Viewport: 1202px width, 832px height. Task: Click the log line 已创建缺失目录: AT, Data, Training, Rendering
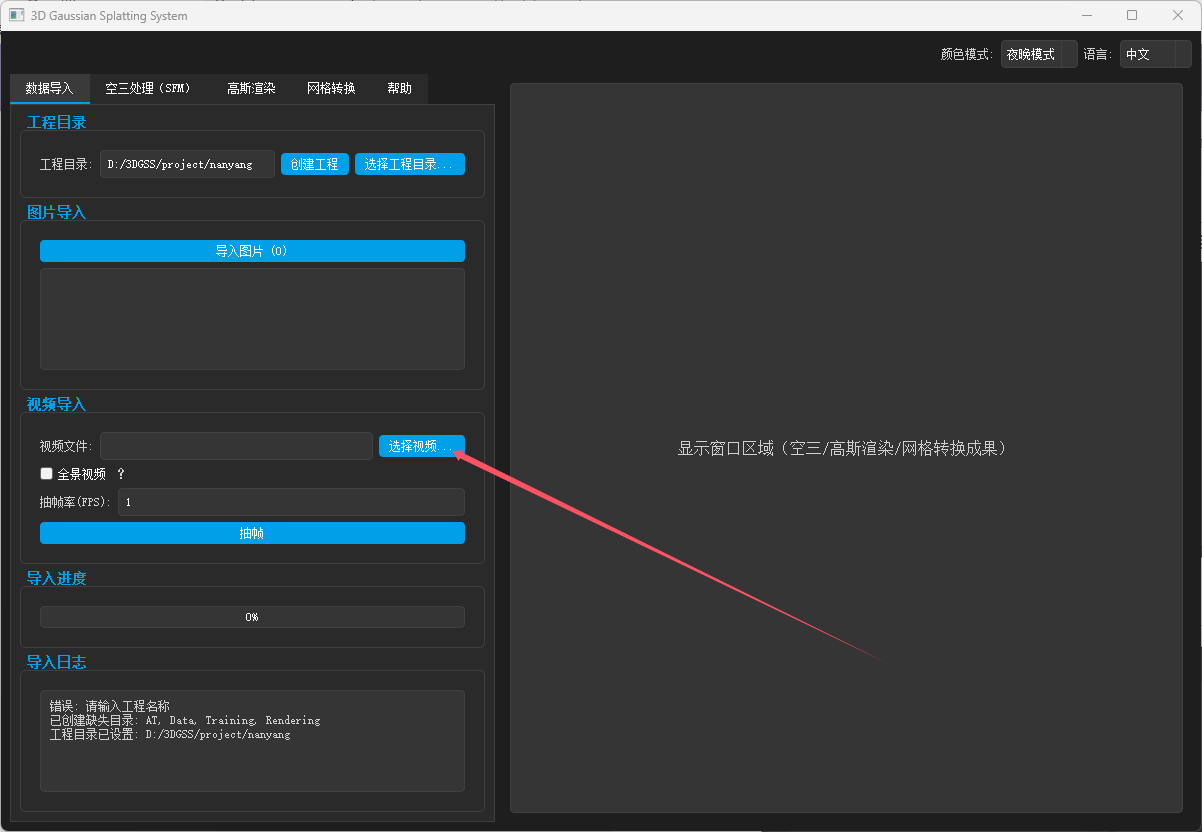185,720
